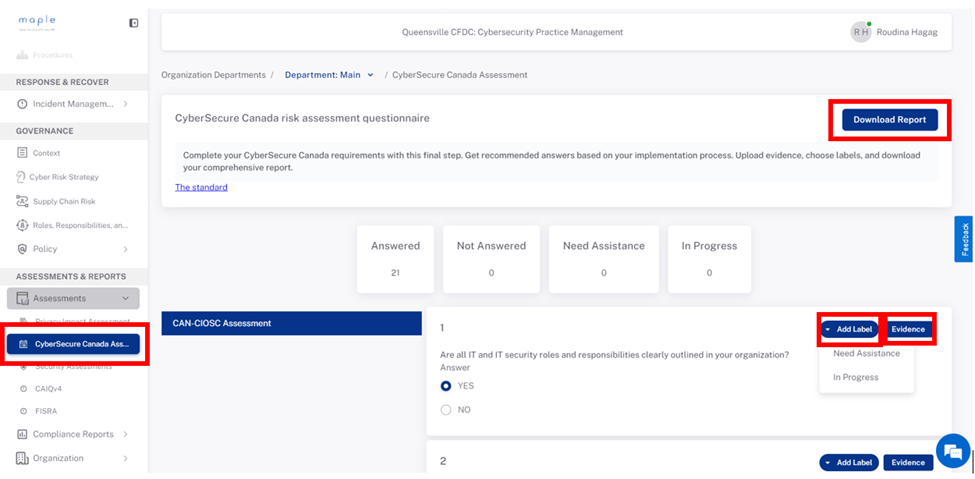
Task: Select YES for question 1
Action: pos(446,386)
